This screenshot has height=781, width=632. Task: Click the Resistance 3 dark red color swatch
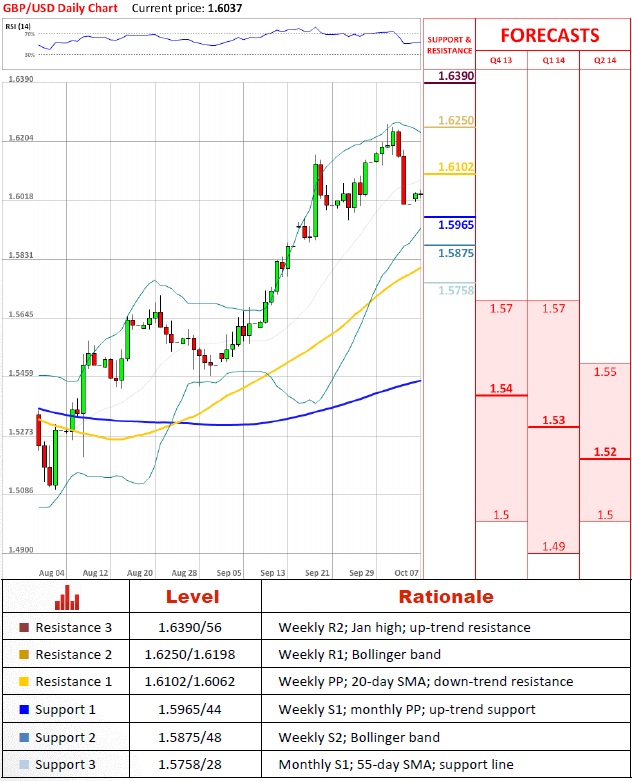(24, 627)
